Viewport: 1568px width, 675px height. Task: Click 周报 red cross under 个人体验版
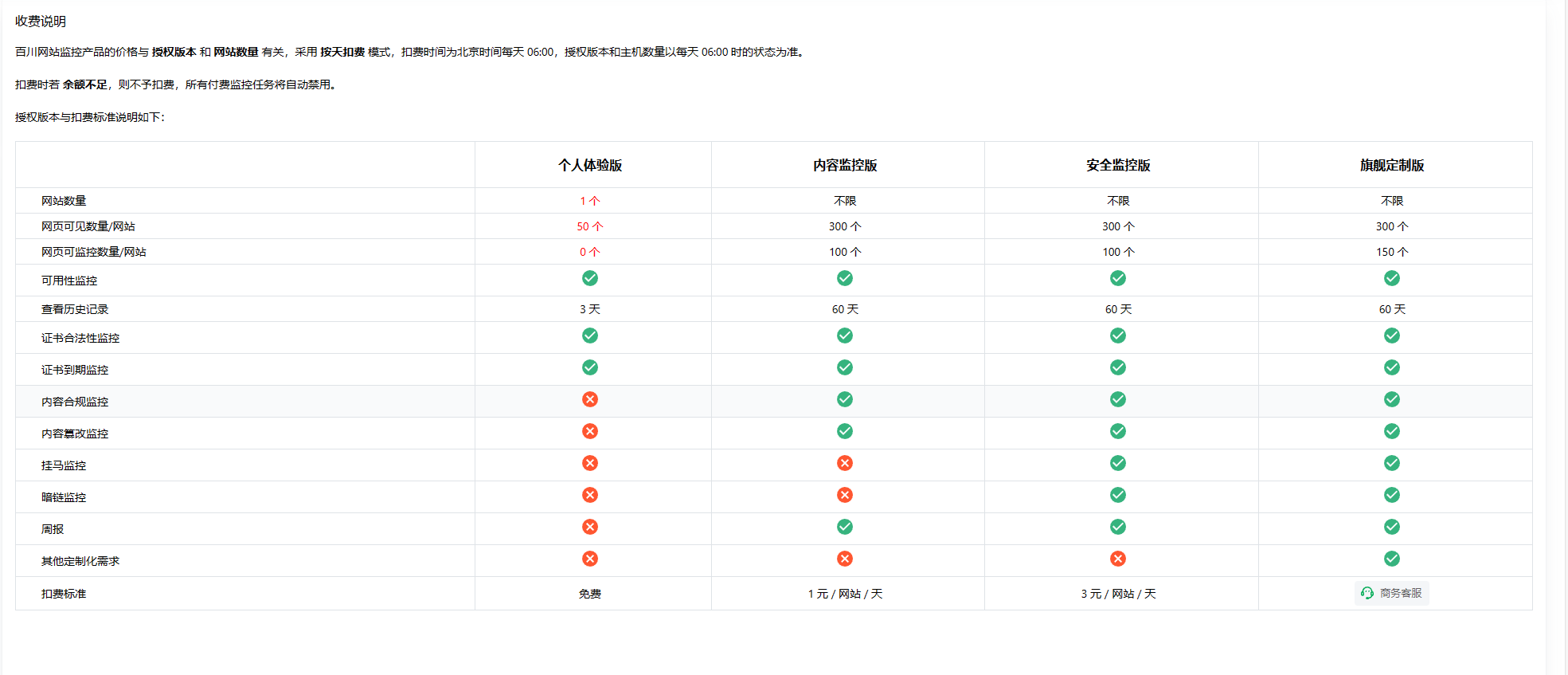click(590, 527)
